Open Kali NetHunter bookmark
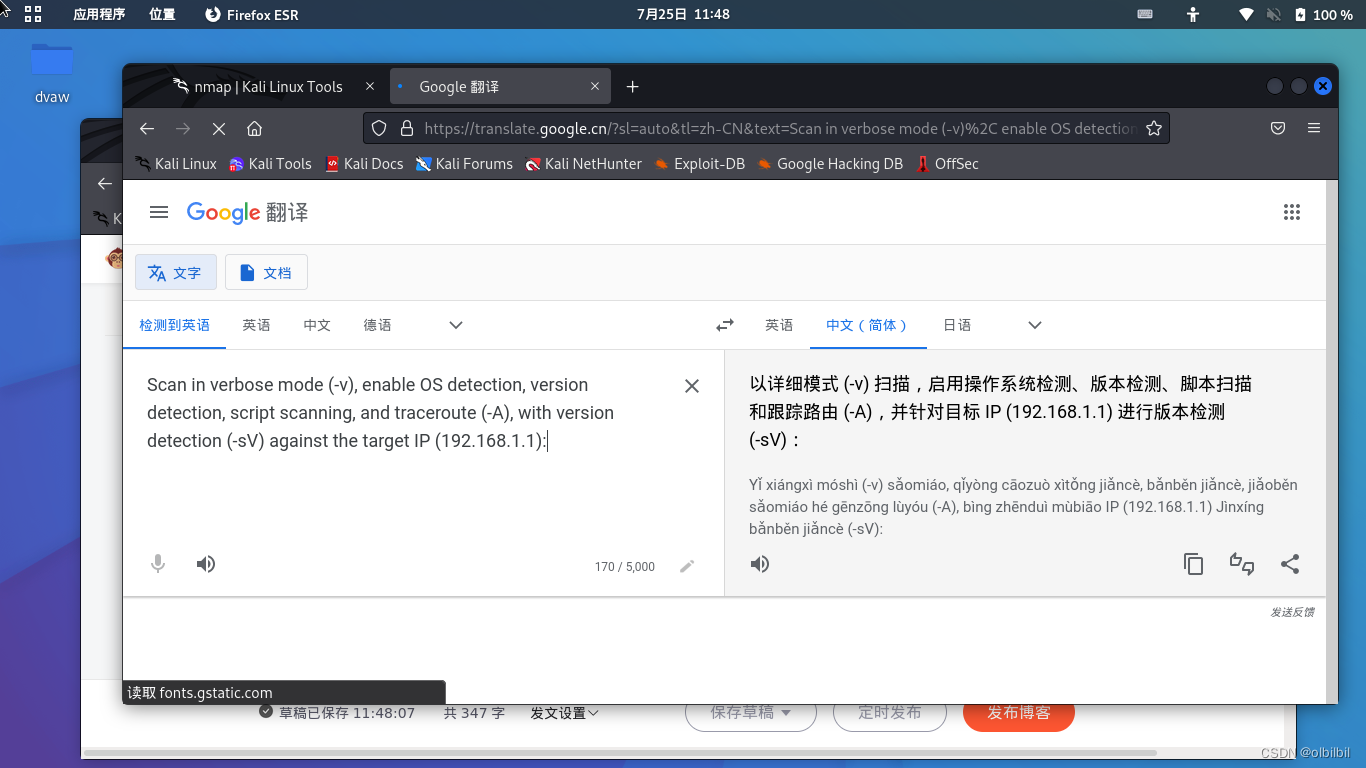The image size is (1366, 768). point(583,164)
